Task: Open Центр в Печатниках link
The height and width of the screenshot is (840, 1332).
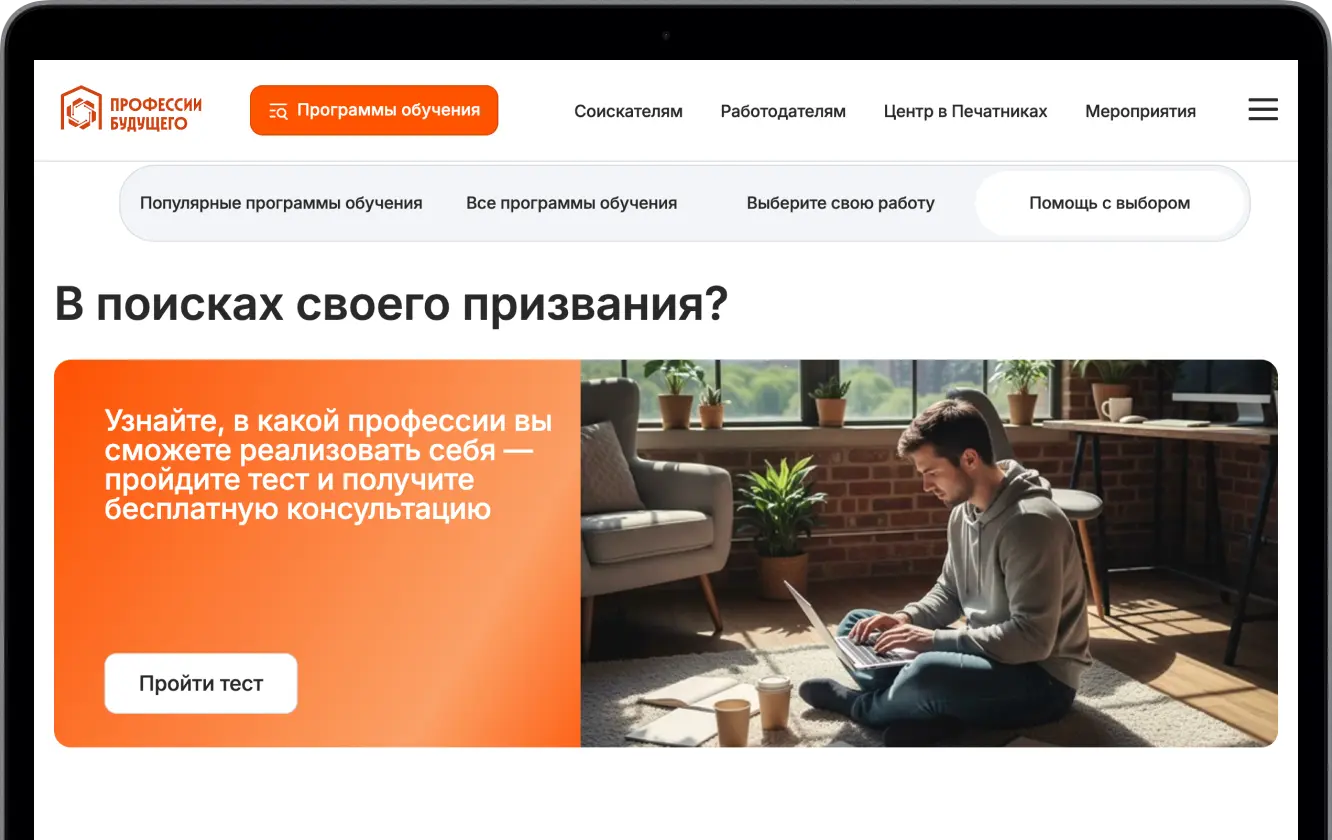Action: (x=965, y=111)
